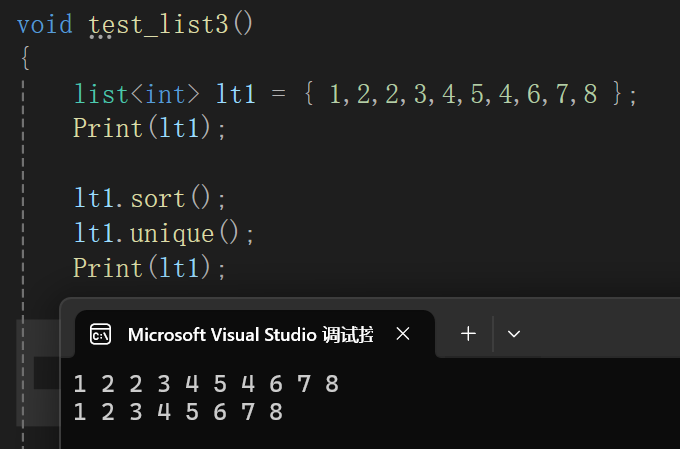680x449 pixels.
Task: Click the second Print(lt1); statement below unique
Action: click(150, 268)
